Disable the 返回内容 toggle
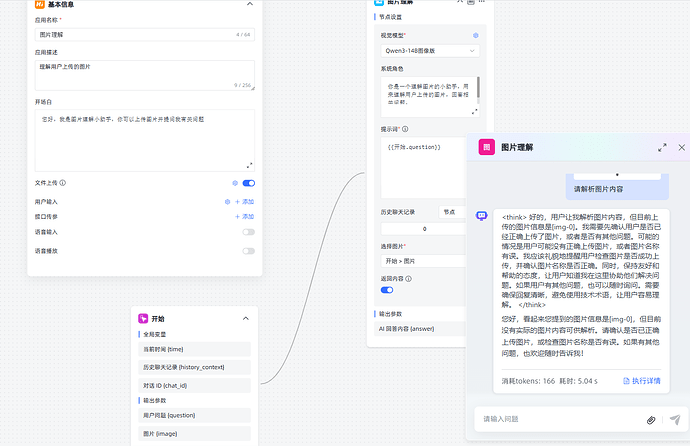 tap(387, 290)
